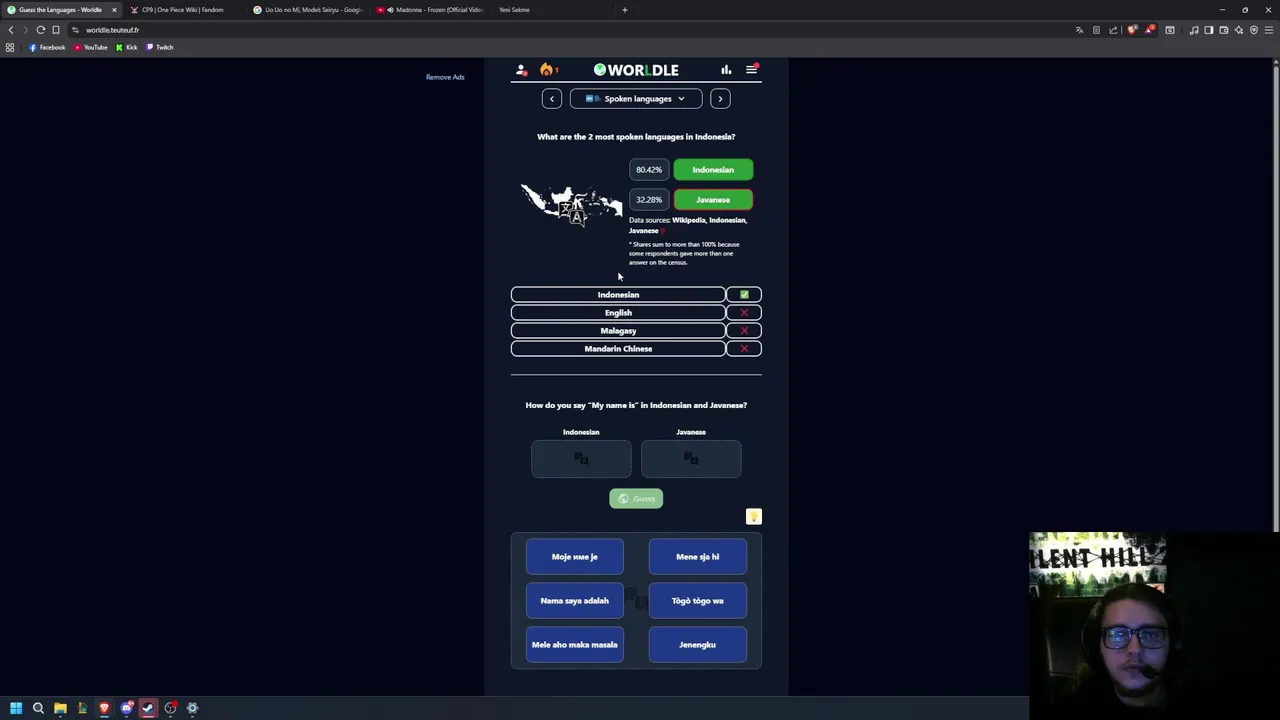Reload the current page
The width and height of the screenshot is (1280, 720).
pos(41,30)
